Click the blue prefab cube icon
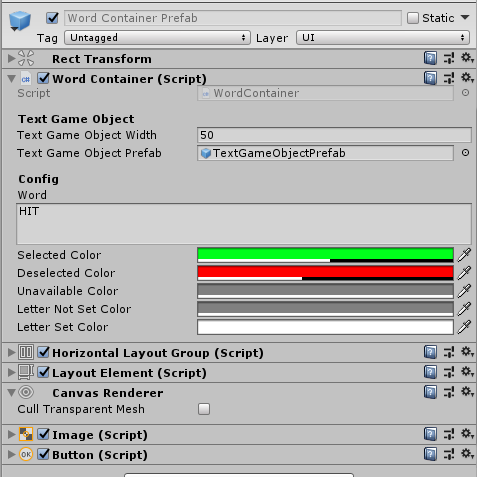This screenshot has height=477, width=477. [x=20, y=21]
